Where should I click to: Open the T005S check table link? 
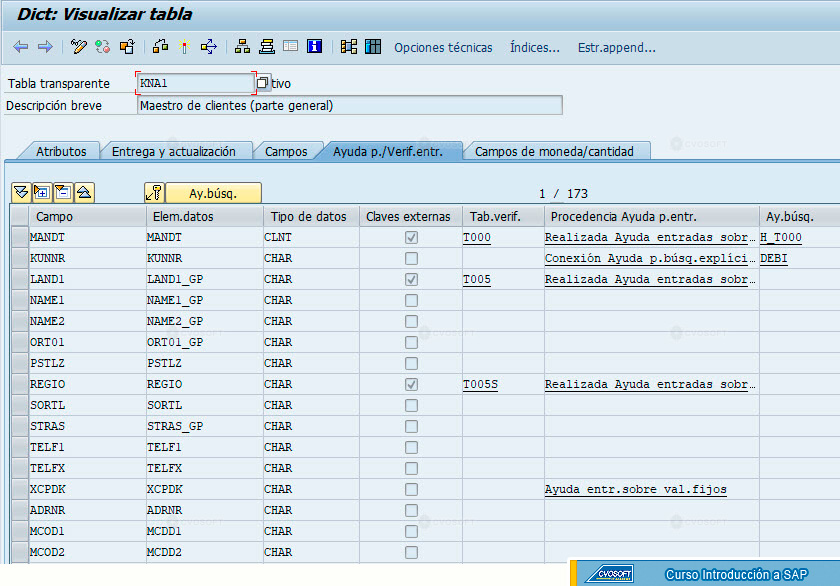click(480, 385)
